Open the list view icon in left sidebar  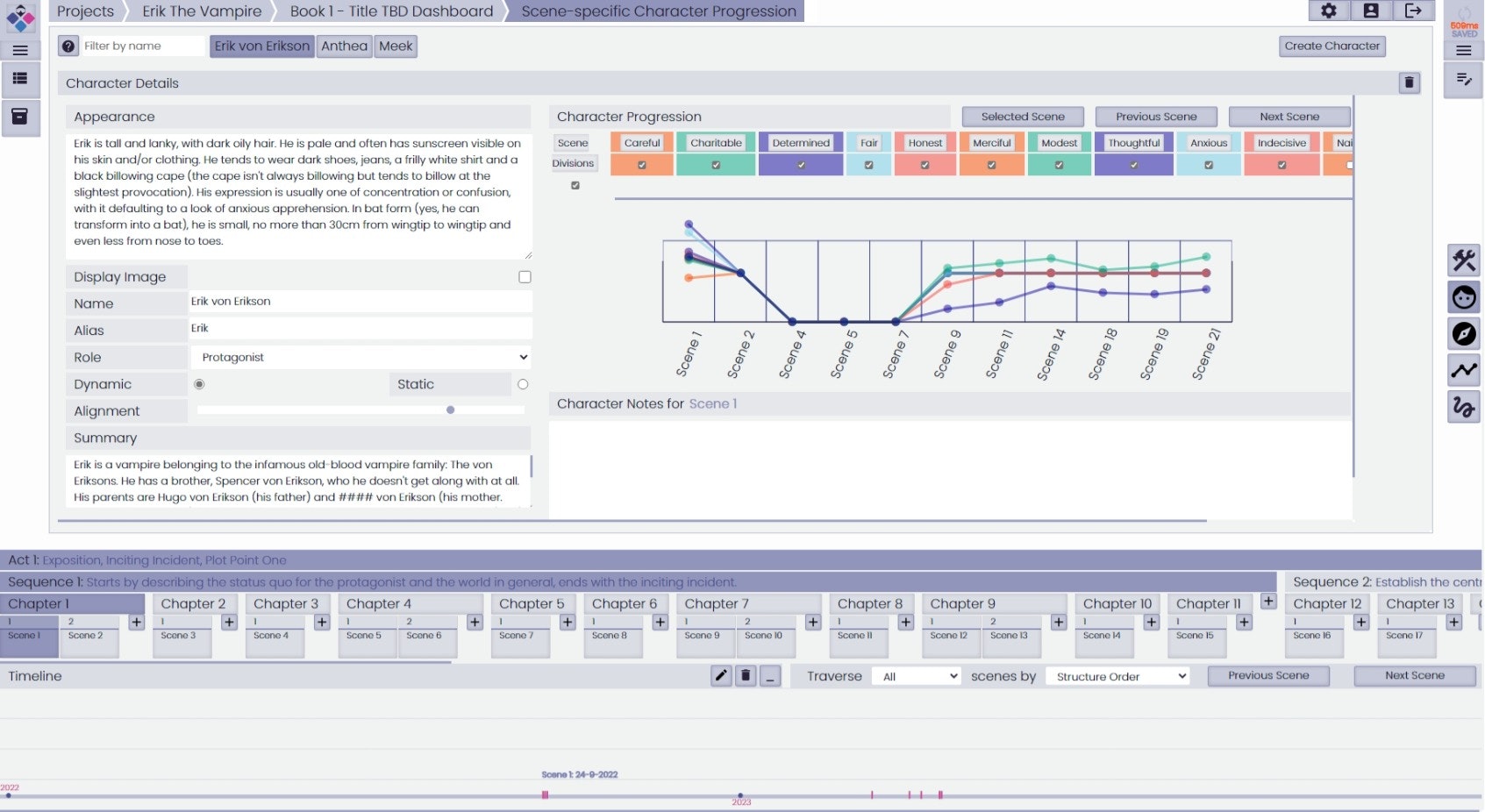point(20,79)
